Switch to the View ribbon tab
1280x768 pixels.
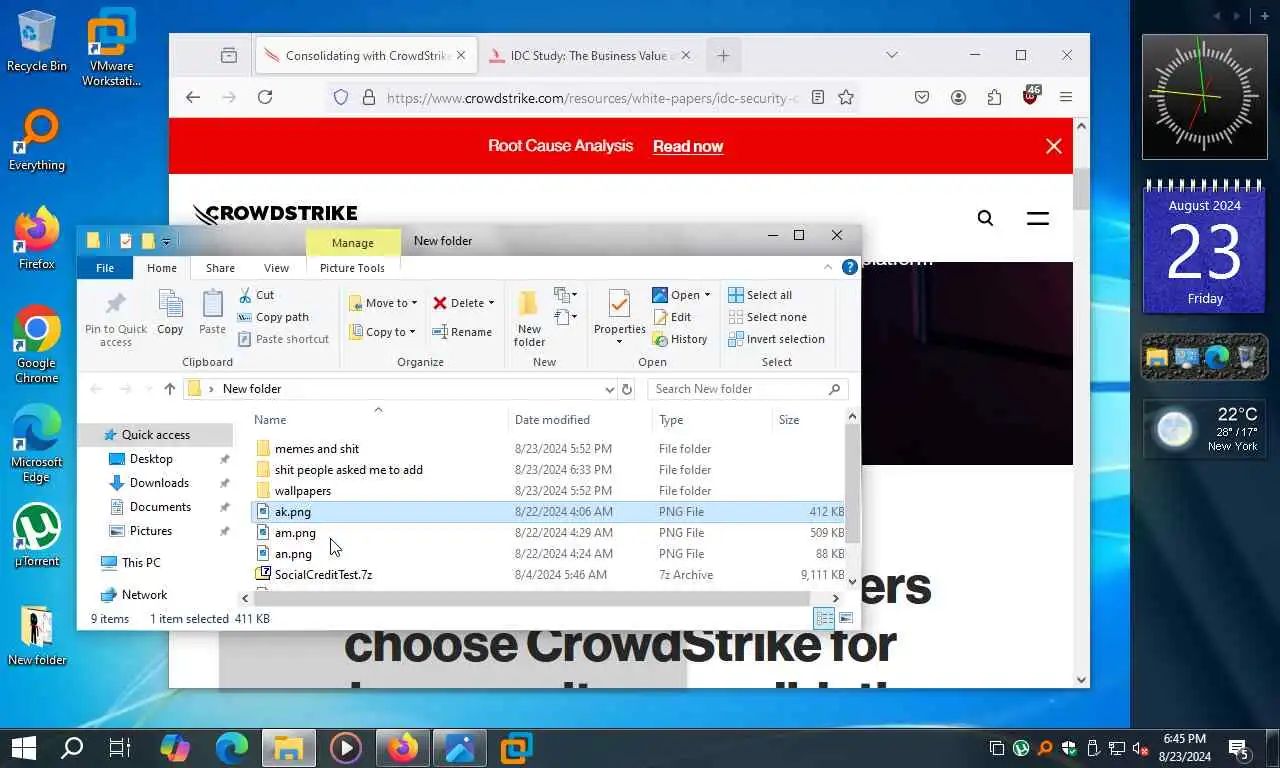pyautogui.click(x=276, y=268)
